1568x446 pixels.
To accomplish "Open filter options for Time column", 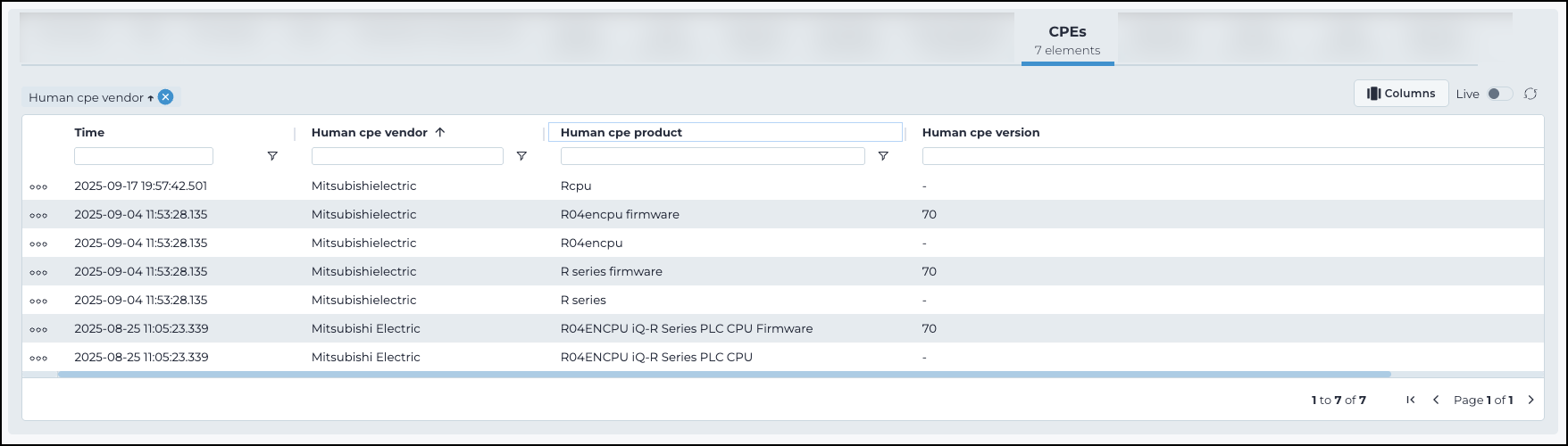I will pos(272,156).
